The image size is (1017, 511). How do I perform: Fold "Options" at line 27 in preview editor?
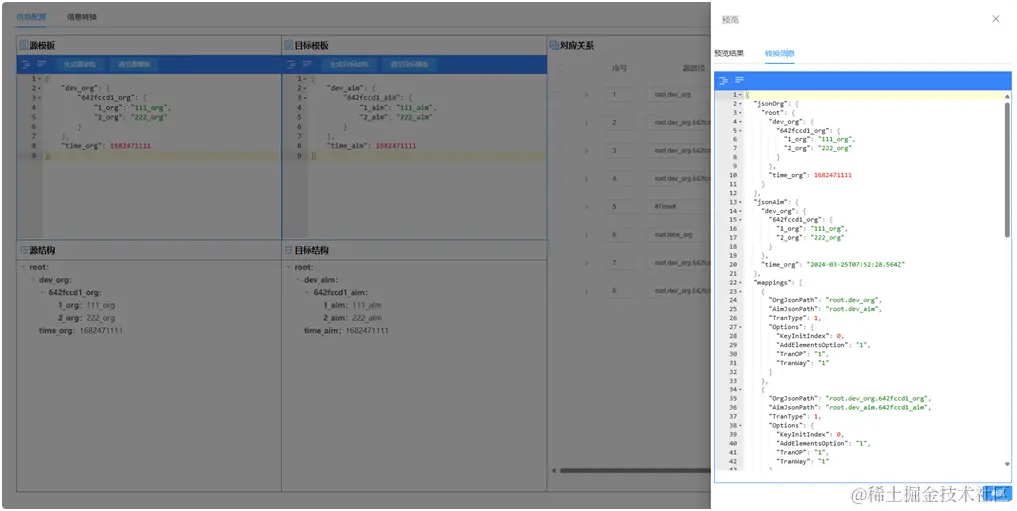(741, 327)
